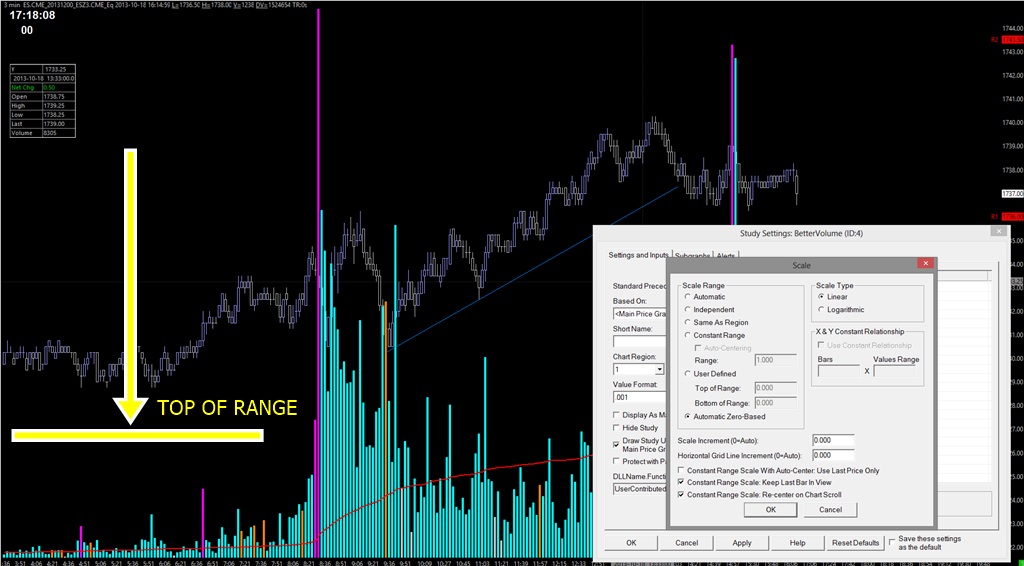Choose Same As Region scale range
Screen dimensions: 1024x566
687,322
